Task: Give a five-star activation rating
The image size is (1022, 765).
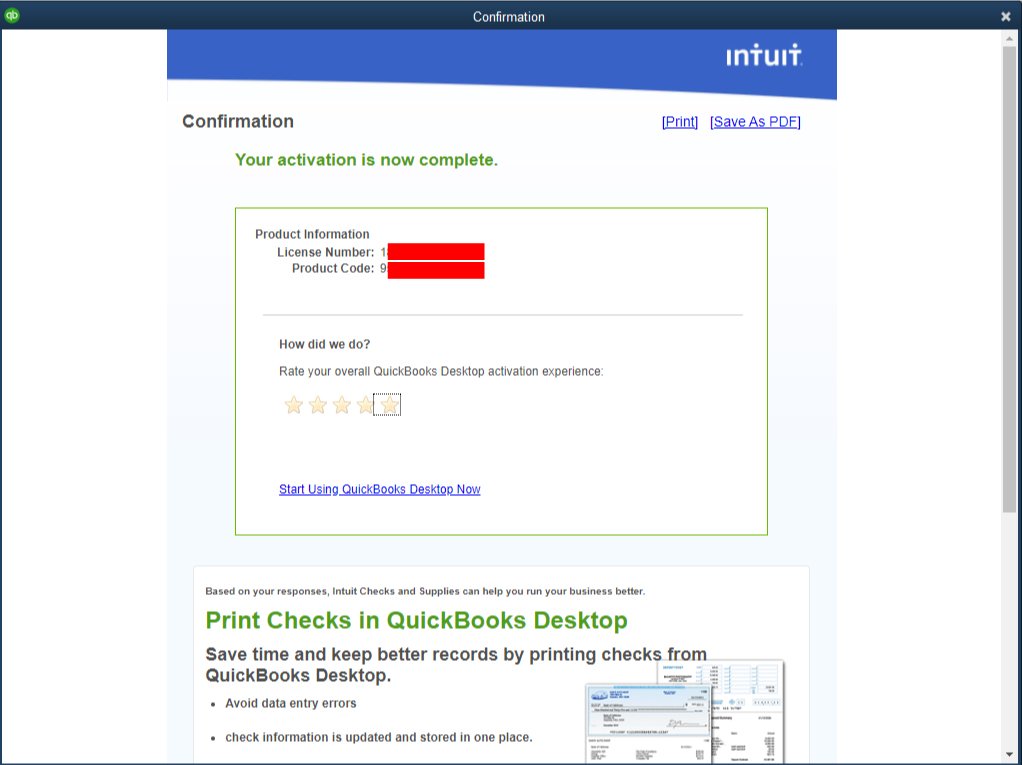Action: pyautogui.click(x=389, y=405)
